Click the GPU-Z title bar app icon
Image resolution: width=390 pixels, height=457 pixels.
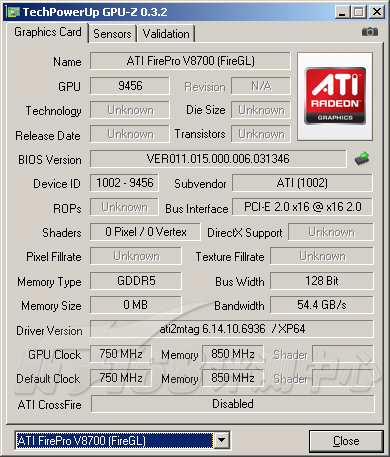coord(13,12)
